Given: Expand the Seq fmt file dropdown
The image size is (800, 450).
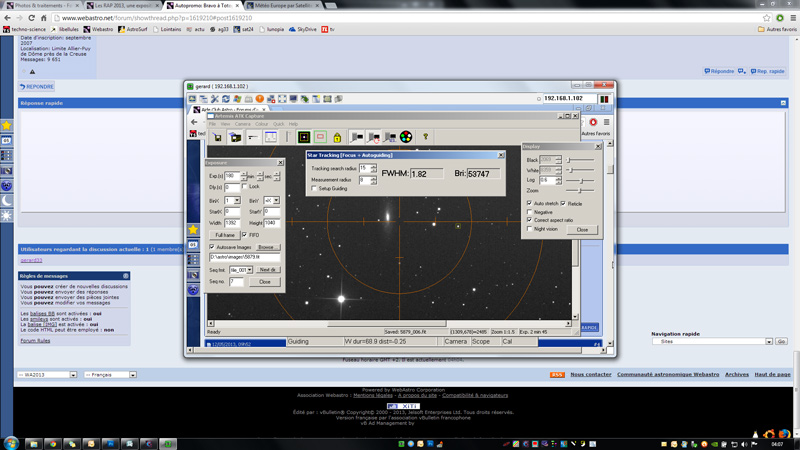Looking at the screenshot, I should 249,270.
